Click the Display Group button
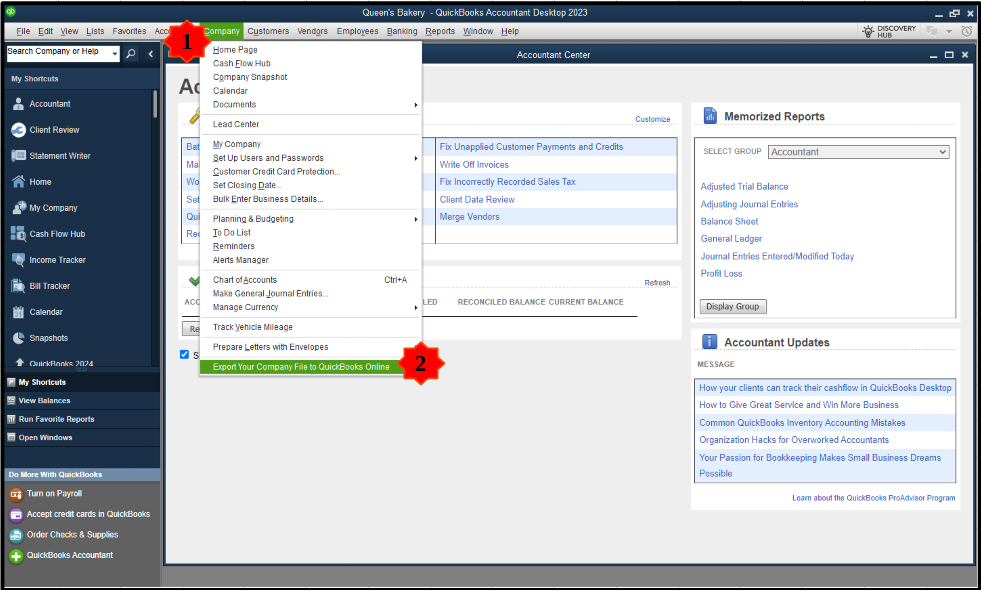The width and height of the screenshot is (981, 590). tap(733, 307)
